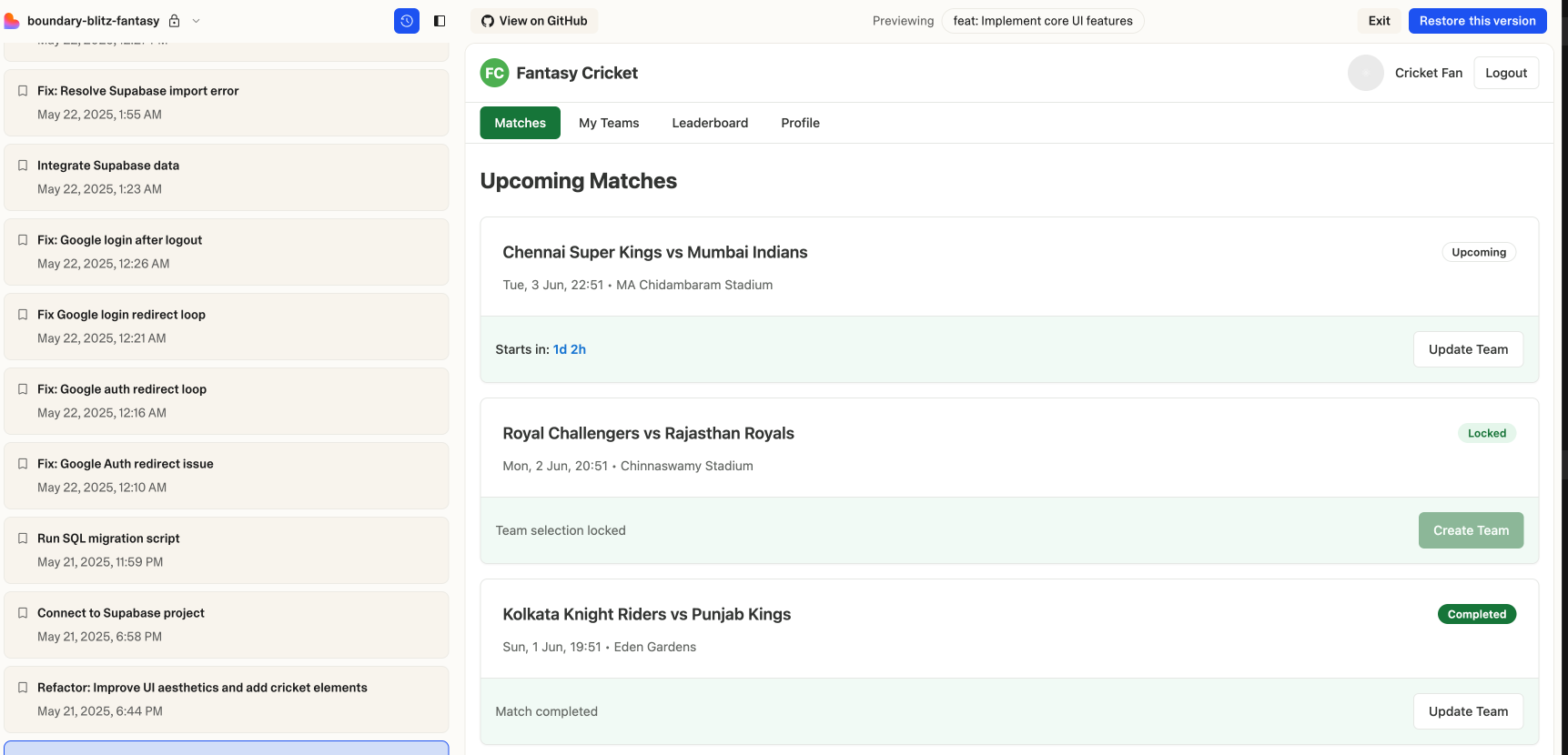
Task: Update Team for Chennai Super Kings match
Action: click(x=1468, y=349)
